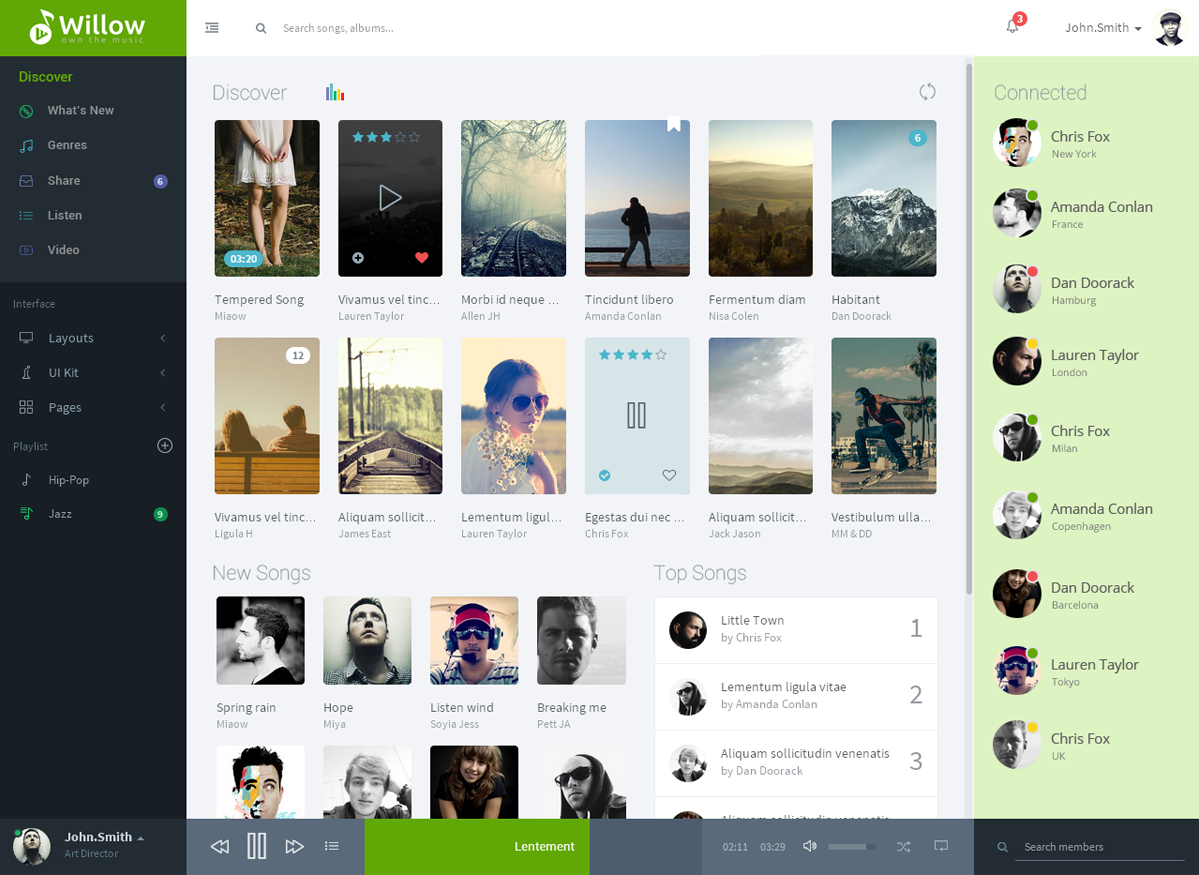Pause playback in bottom player bar
This screenshot has width=1199, height=875.
point(257,846)
